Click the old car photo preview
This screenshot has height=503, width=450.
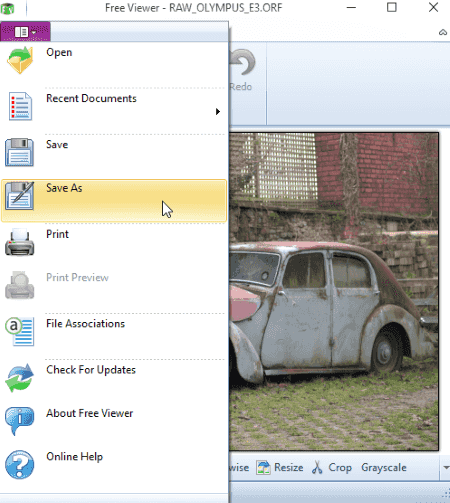[334, 291]
